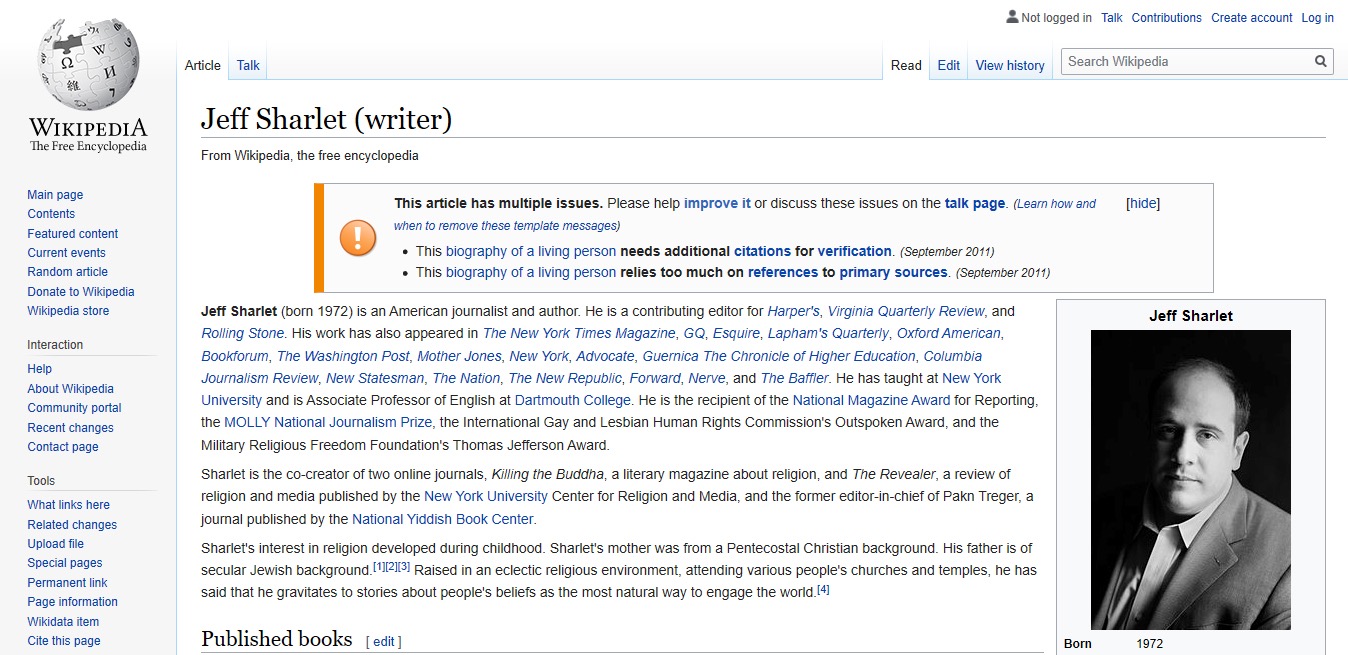1348x655 pixels.
Task: Open The New York Times Magazine link
Action: click(x=579, y=333)
